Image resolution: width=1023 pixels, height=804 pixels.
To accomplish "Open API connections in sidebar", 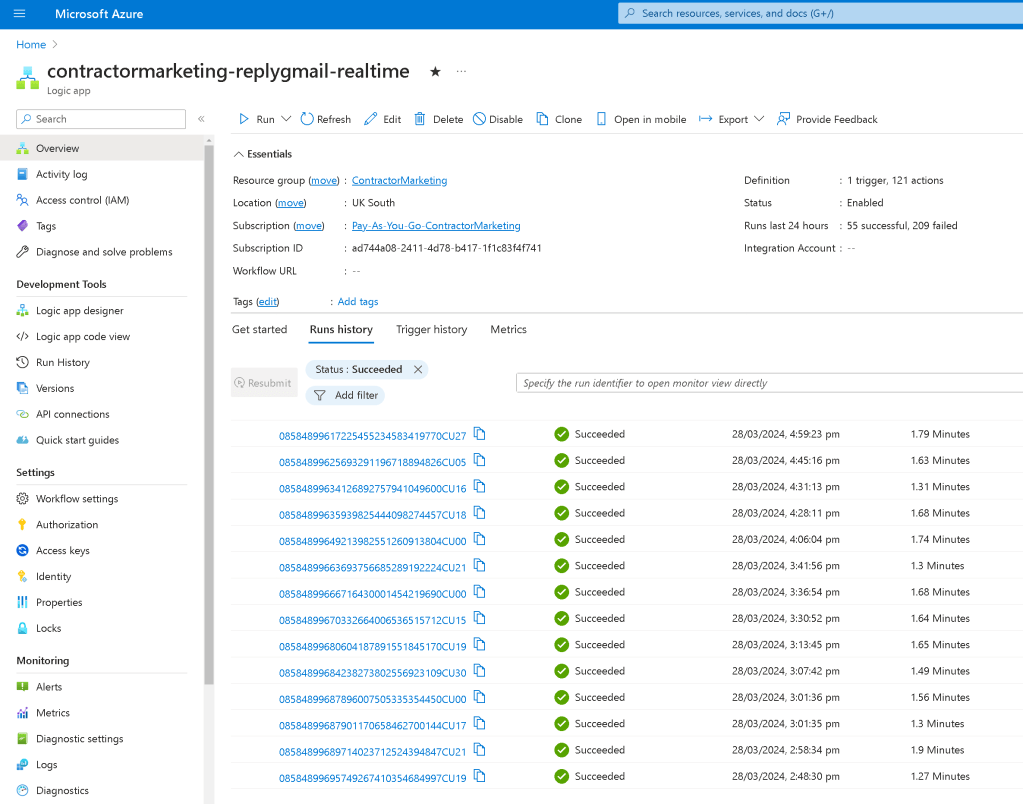I will click(x=72, y=414).
